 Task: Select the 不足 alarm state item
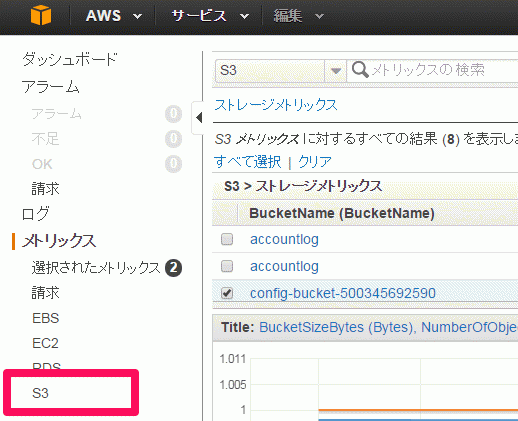point(45,139)
